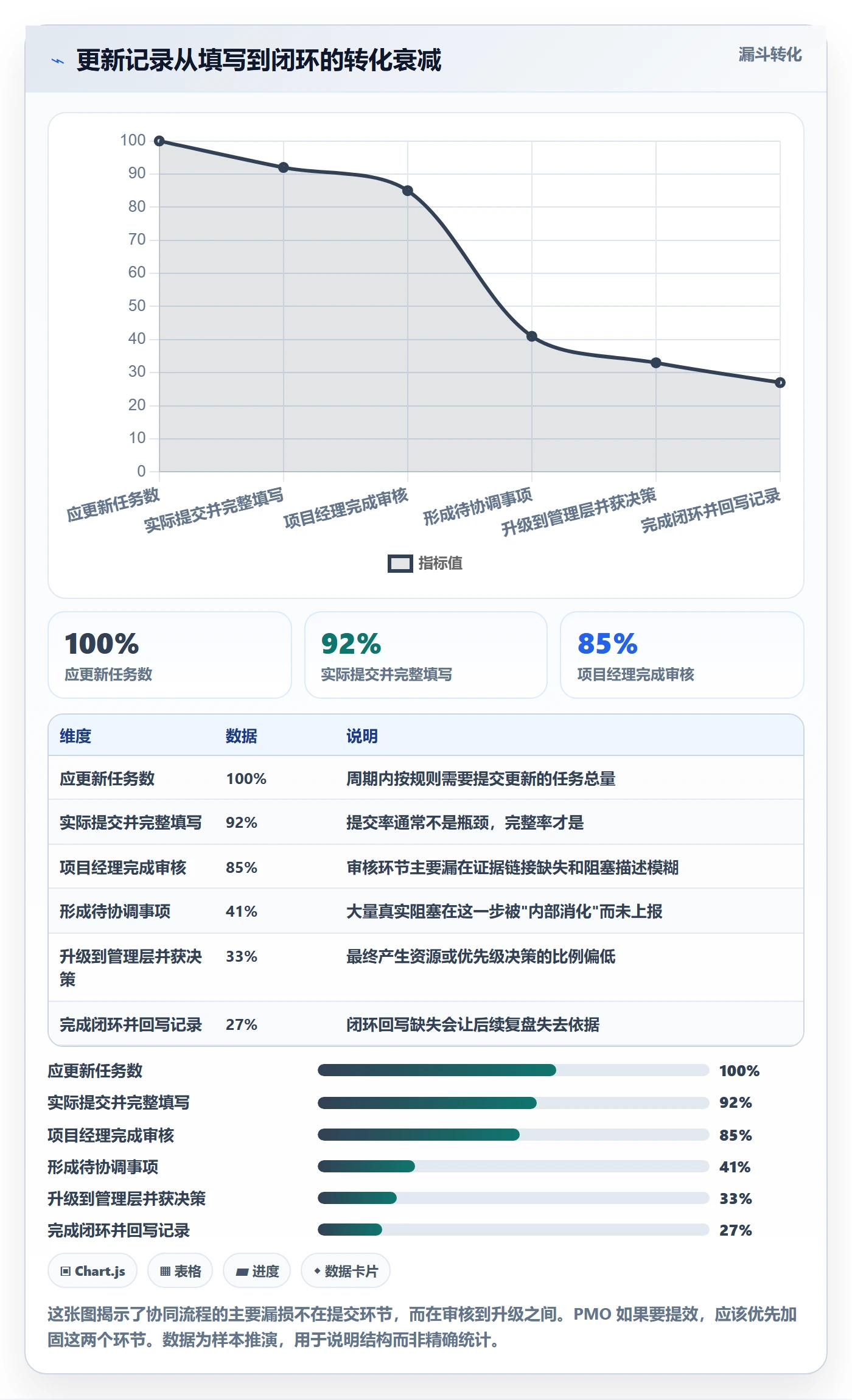Click the chart point for 升级到管理层并获决策
The width and height of the screenshot is (852, 1400).
click(656, 363)
